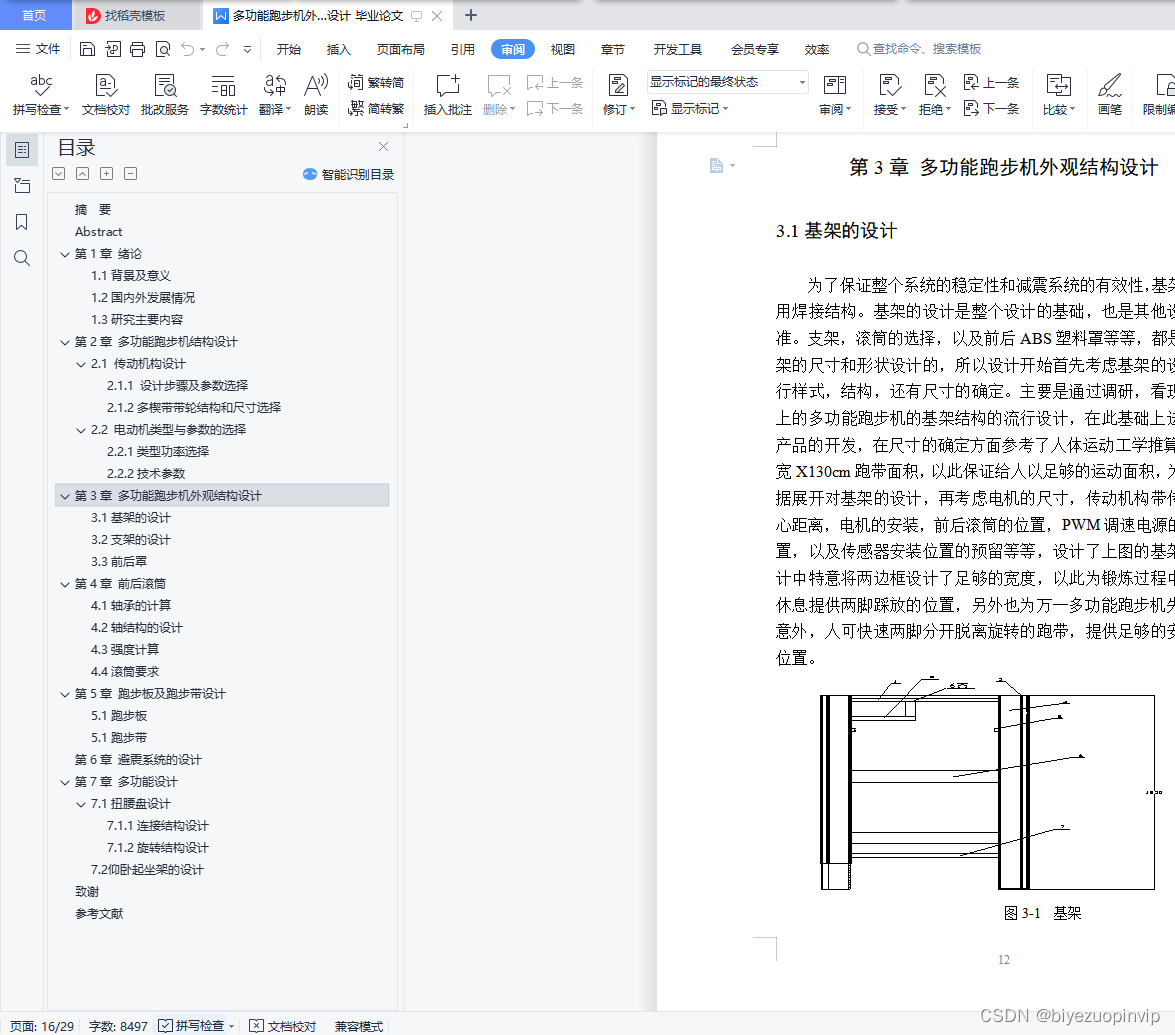Start 朗读 read aloud
This screenshot has width=1175, height=1035.
tap(316, 94)
